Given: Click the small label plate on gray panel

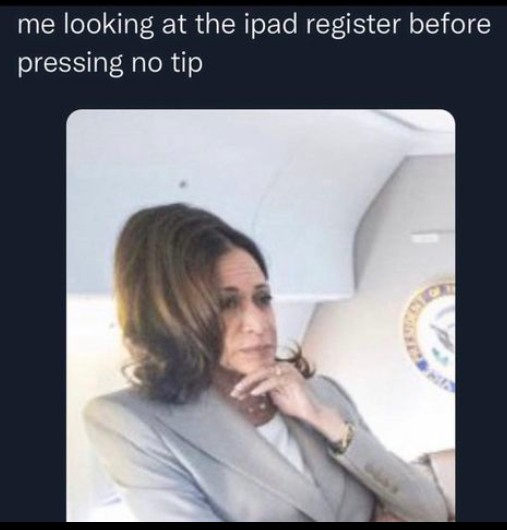Looking at the screenshot, I should pos(425,238).
